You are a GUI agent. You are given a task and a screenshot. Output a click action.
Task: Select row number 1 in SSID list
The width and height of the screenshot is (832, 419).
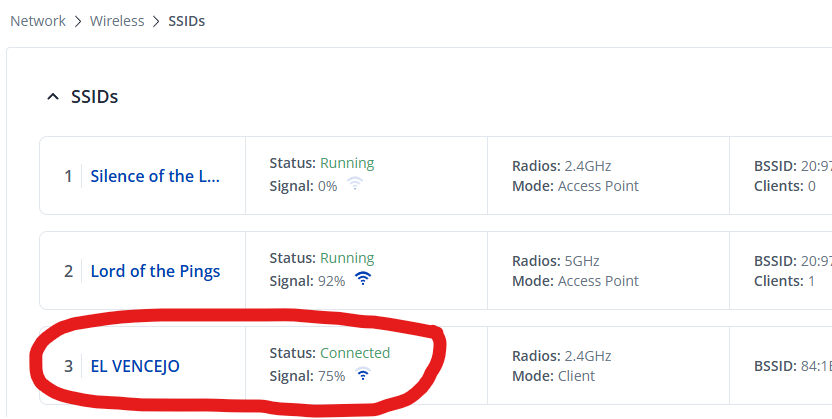point(68,176)
